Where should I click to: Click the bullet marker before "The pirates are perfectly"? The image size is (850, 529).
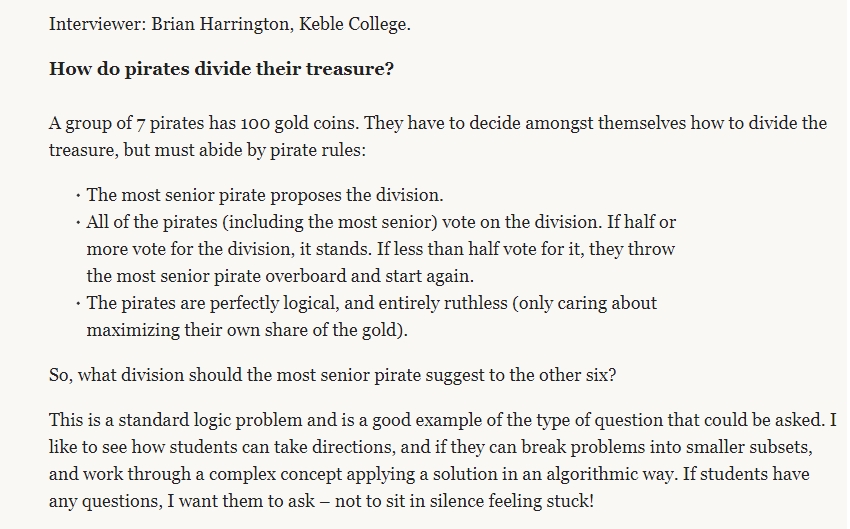pyautogui.click(x=77, y=304)
